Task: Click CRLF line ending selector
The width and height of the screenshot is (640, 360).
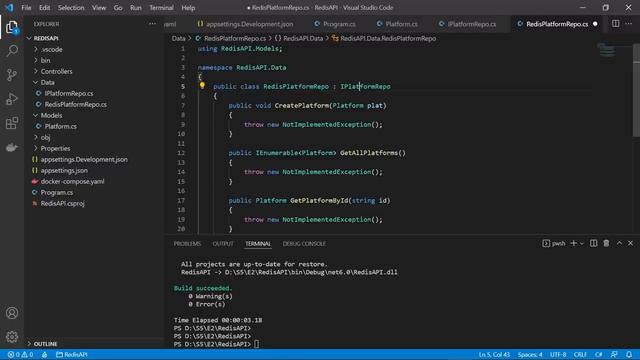Action: (x=580, y=355)
